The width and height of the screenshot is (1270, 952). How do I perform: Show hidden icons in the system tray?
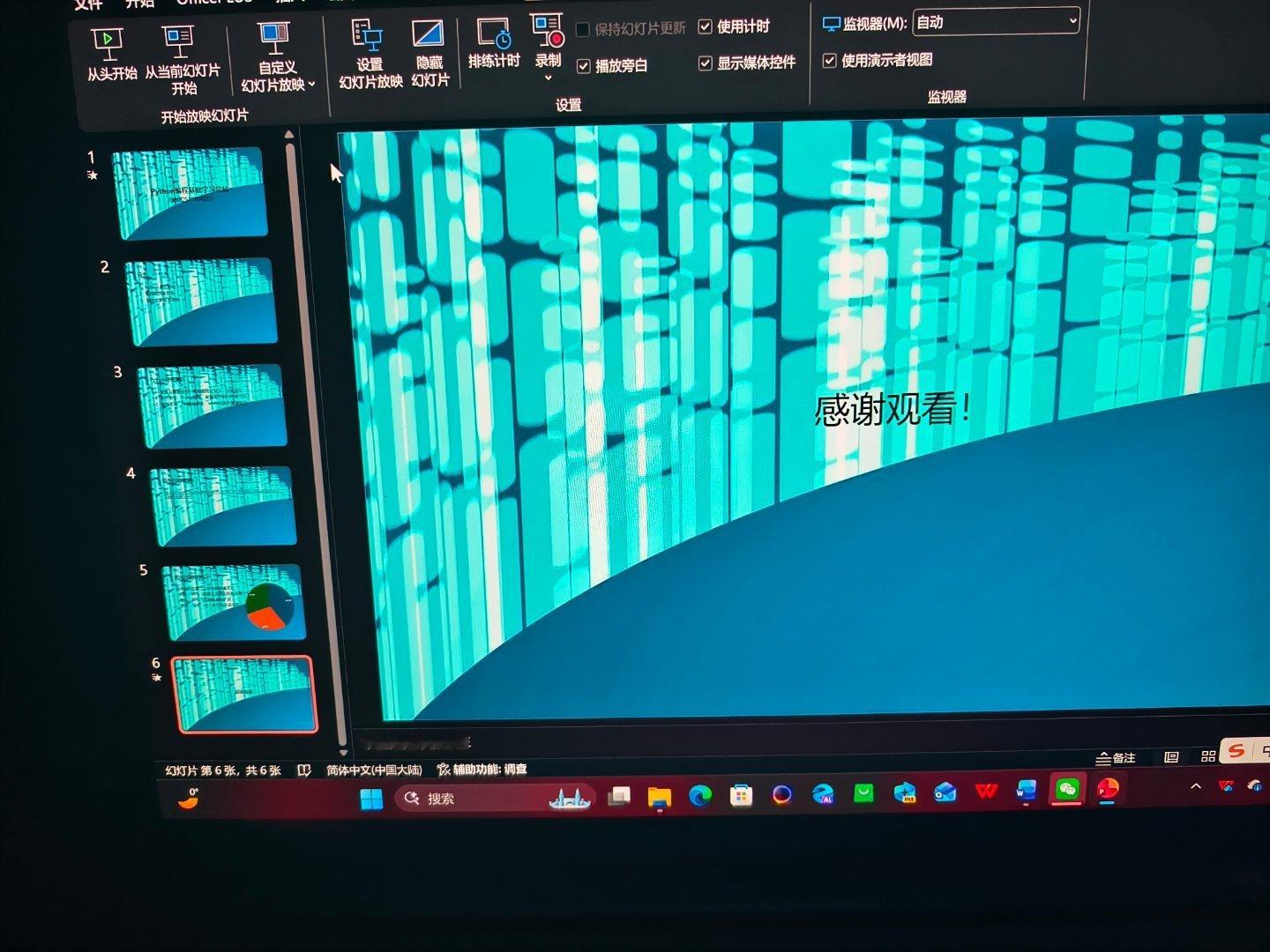coord(1196,786)
